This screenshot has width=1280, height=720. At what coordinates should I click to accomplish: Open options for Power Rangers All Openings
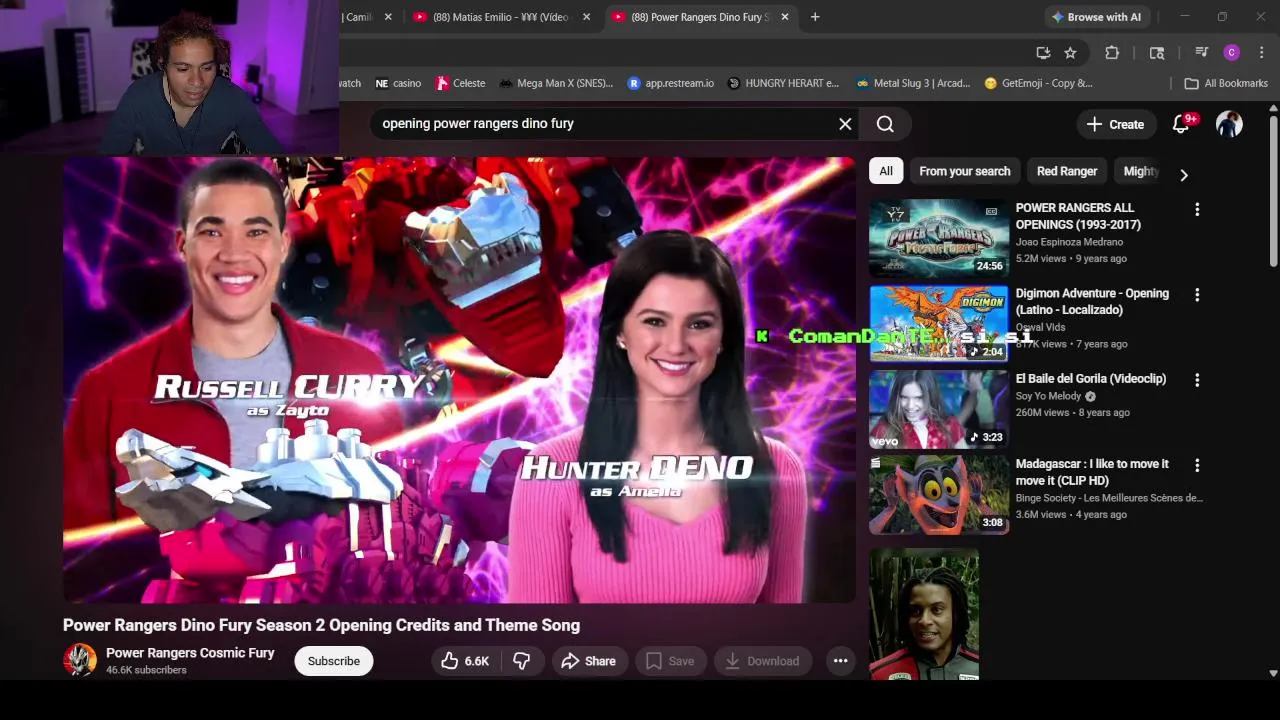1197,210
